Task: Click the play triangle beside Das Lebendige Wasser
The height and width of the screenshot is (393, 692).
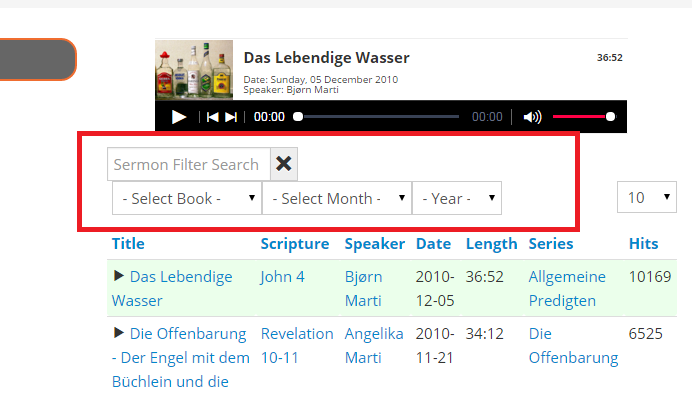Action: point(118,276)
